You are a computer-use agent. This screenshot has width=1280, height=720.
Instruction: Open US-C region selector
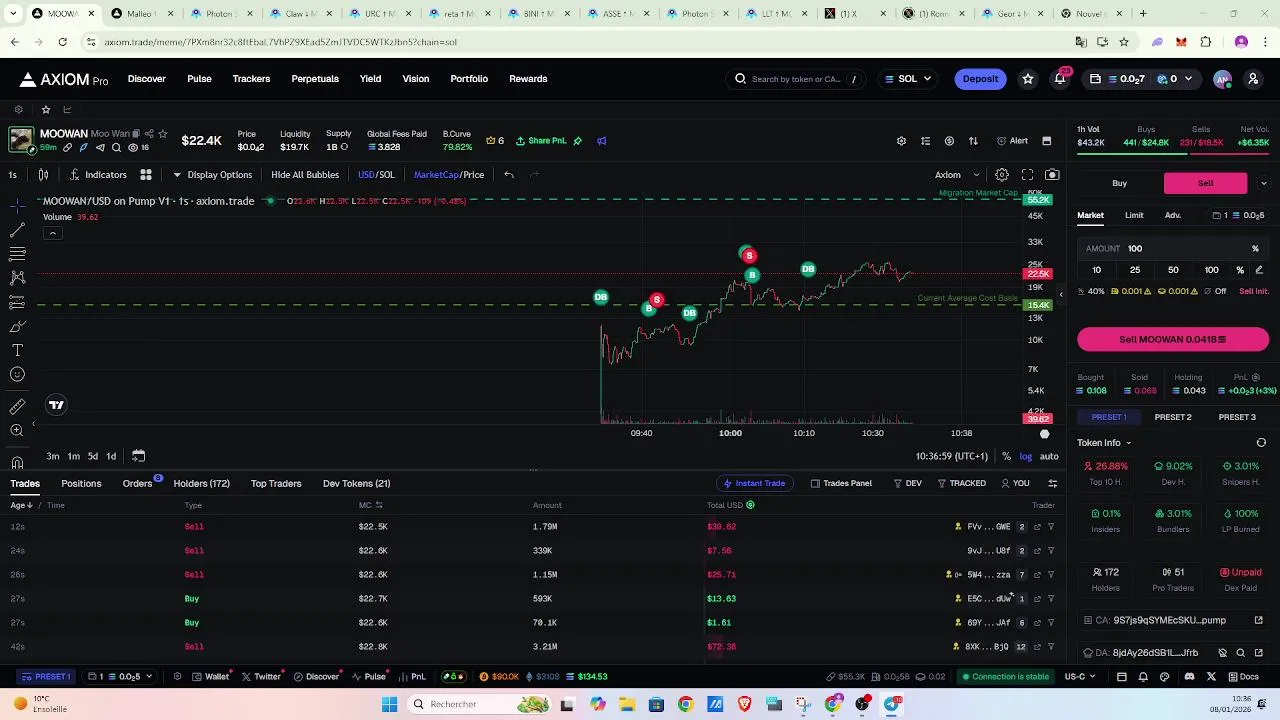click(1078, 677)
